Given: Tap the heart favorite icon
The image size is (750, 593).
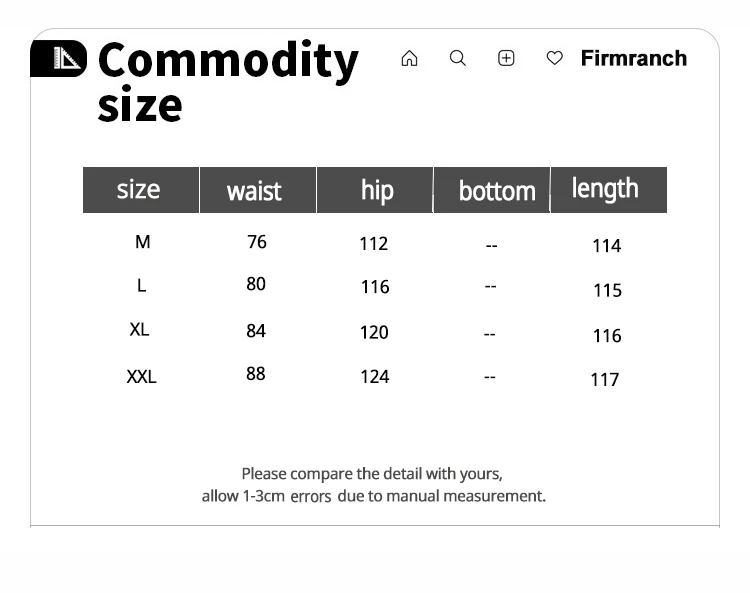Looking at the screenshot, I should tap(555, 59).
